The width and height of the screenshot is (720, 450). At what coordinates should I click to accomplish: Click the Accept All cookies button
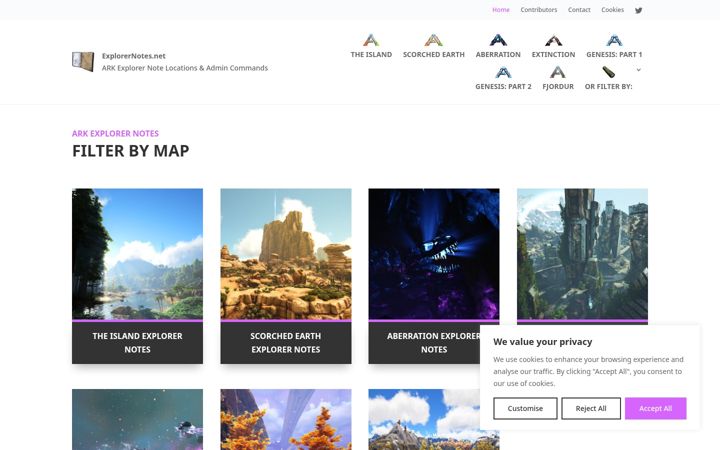[x=655, y=408]
